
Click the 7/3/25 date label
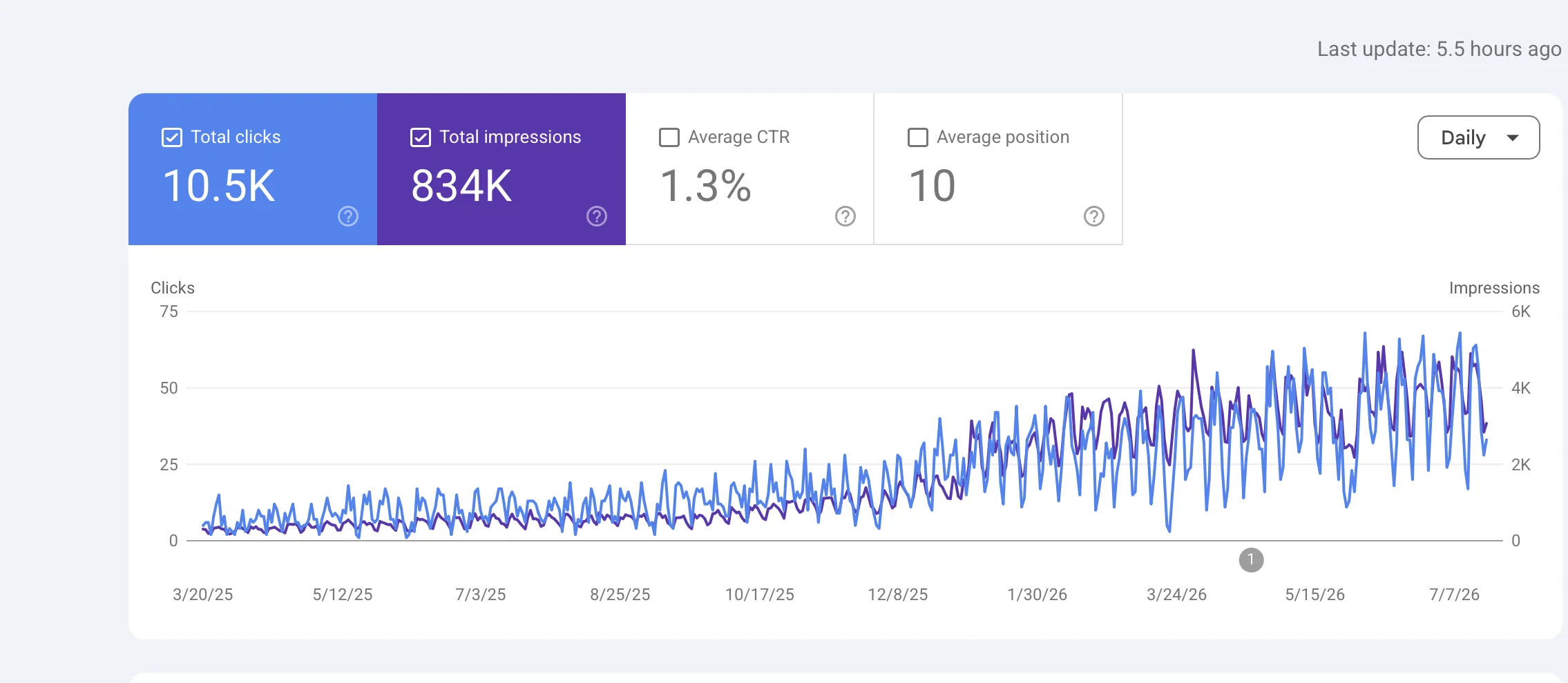tap(481, 595)
